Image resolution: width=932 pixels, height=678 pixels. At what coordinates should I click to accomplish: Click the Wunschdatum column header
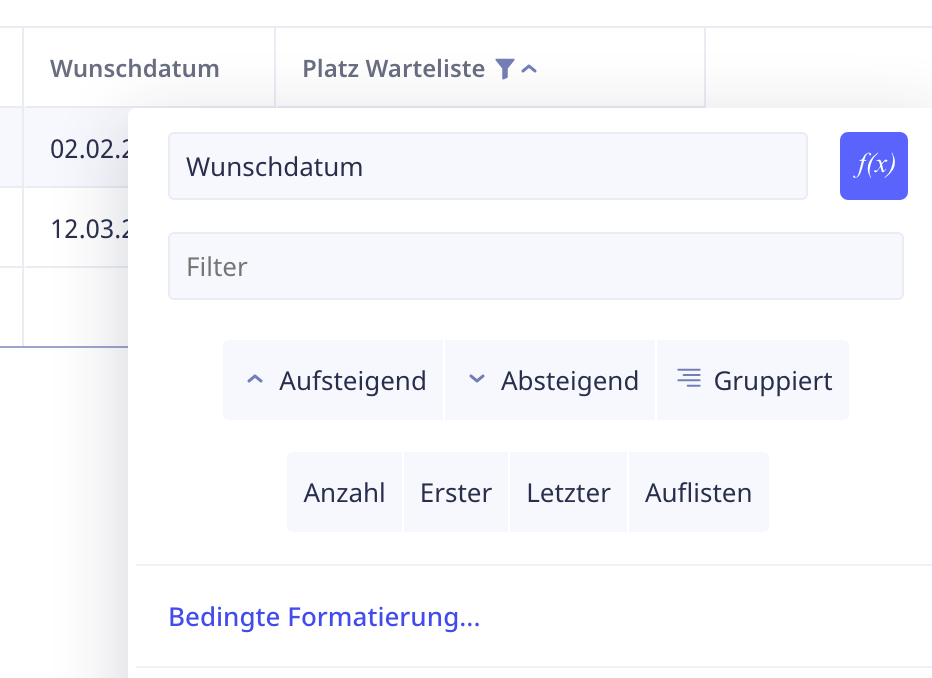(135, 69)
